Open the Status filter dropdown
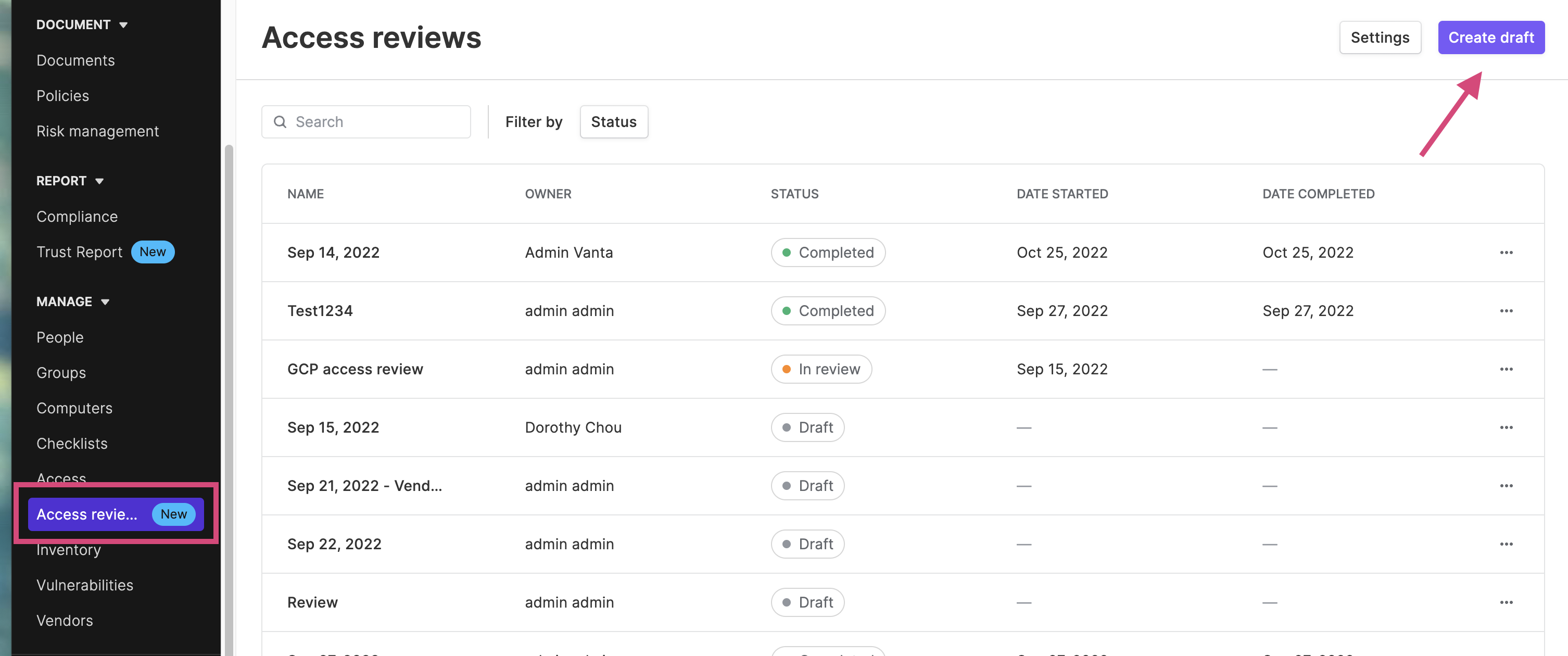The height and width of the screenshot is (656, 1568). tap(614, 122)
